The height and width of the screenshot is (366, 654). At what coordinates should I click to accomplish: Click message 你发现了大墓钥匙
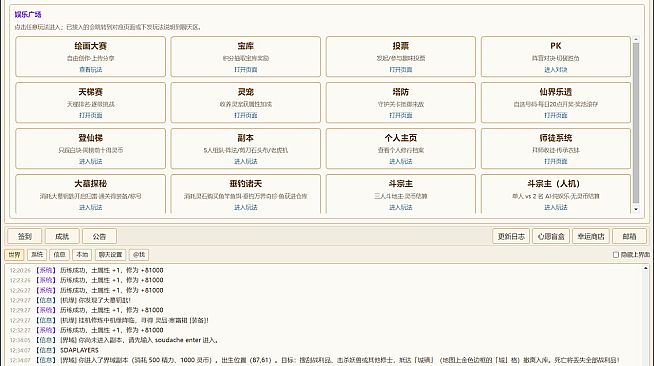coord(70,300)
